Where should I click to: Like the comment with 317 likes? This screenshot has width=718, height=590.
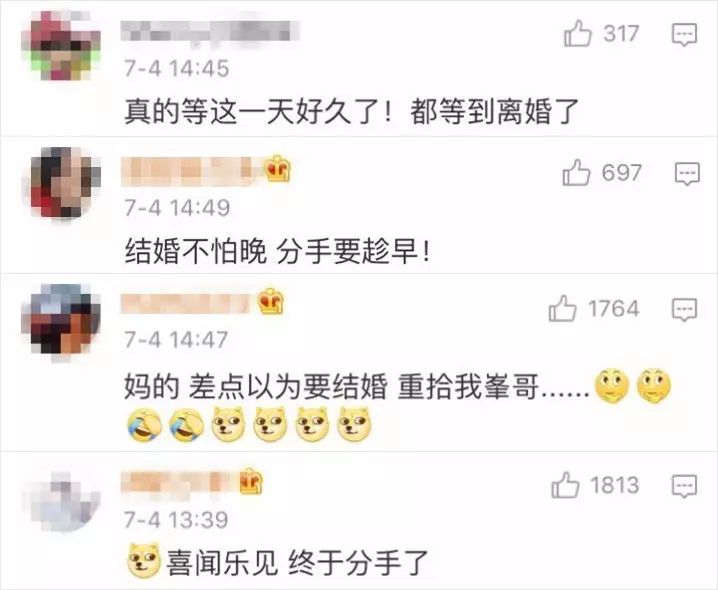coord(577,33)
